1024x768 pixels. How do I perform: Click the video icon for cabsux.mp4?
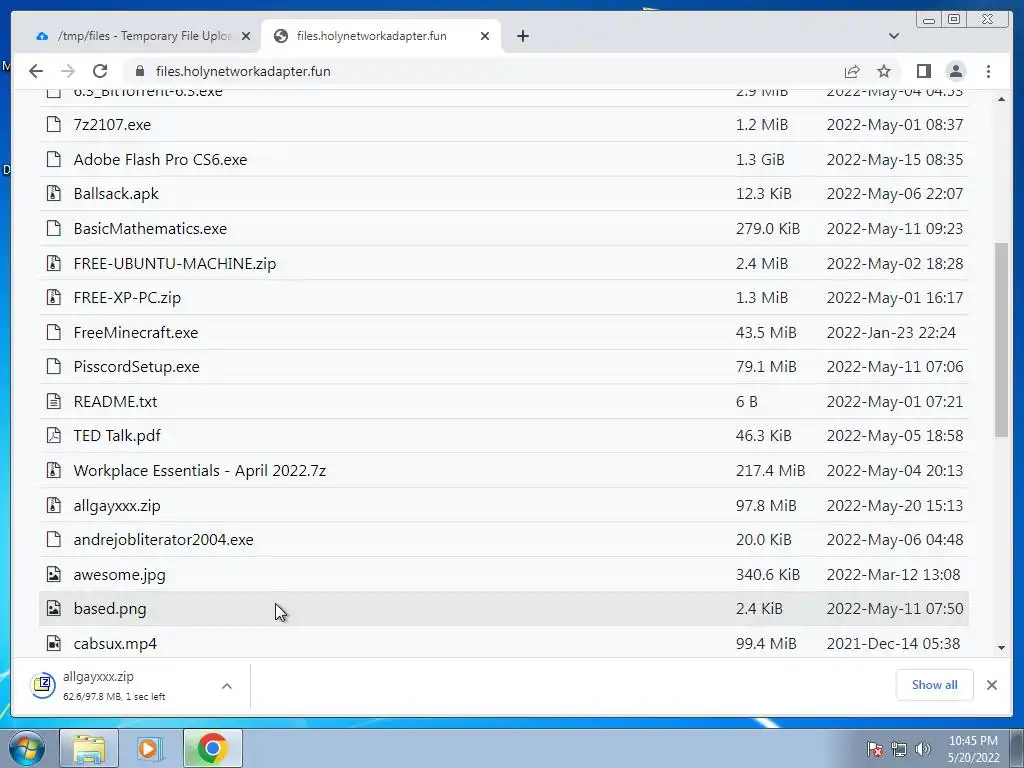pyautogui.click(x=54, y=643)
